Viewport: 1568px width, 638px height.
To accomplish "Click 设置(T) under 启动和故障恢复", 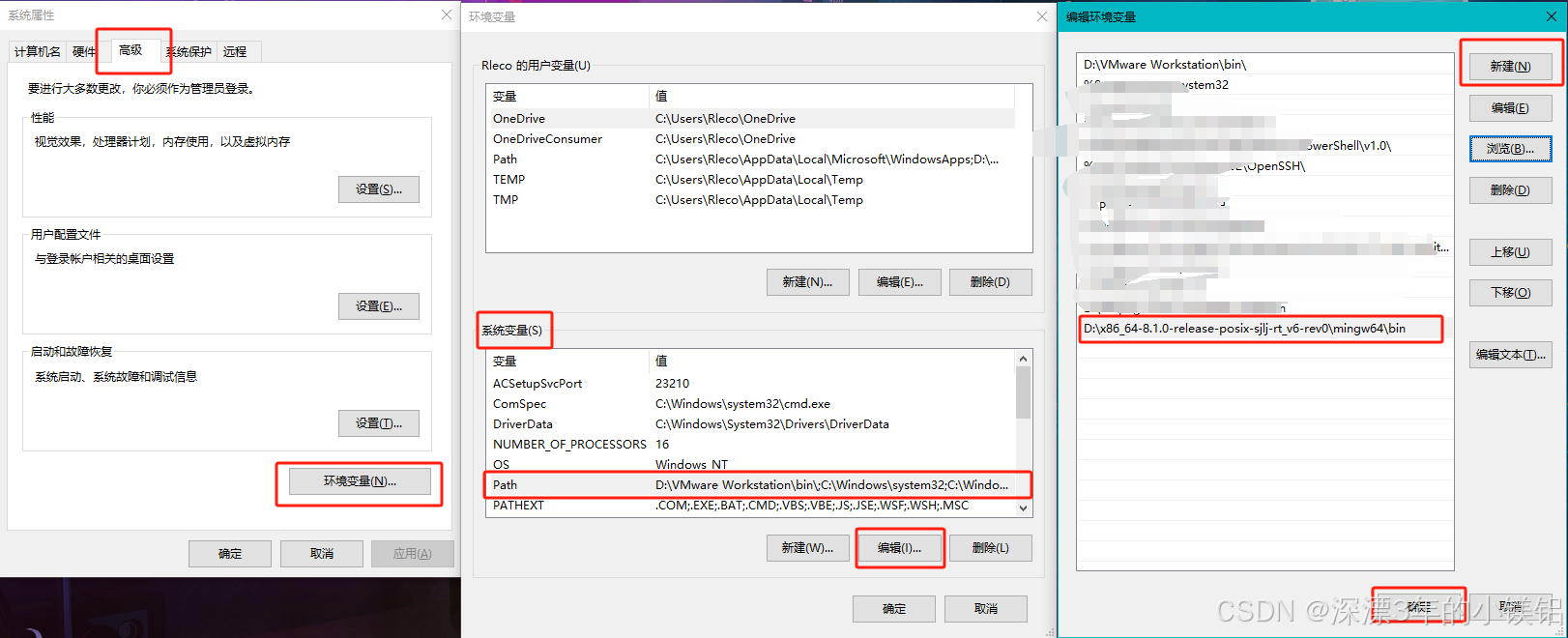I will [x=379, y=423].
